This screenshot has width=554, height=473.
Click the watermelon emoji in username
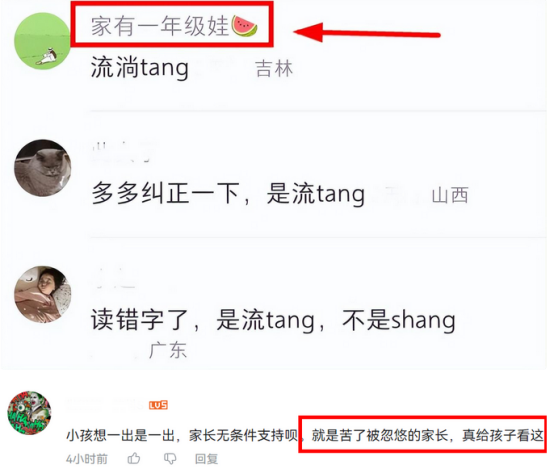click(x=244, y=26)
